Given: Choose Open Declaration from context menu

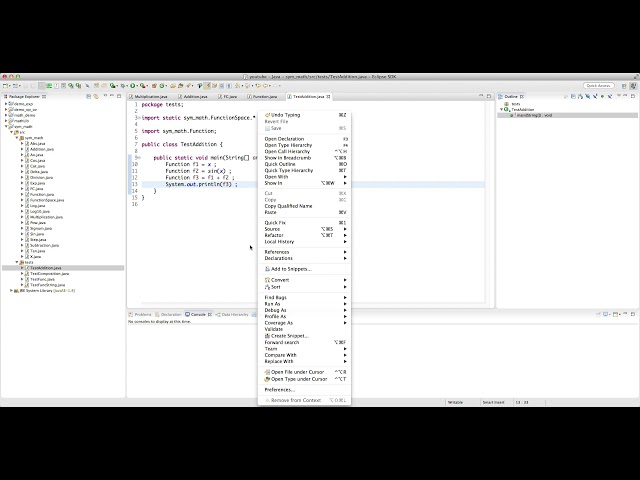Looking at the screenshot, I should (304, 139).
